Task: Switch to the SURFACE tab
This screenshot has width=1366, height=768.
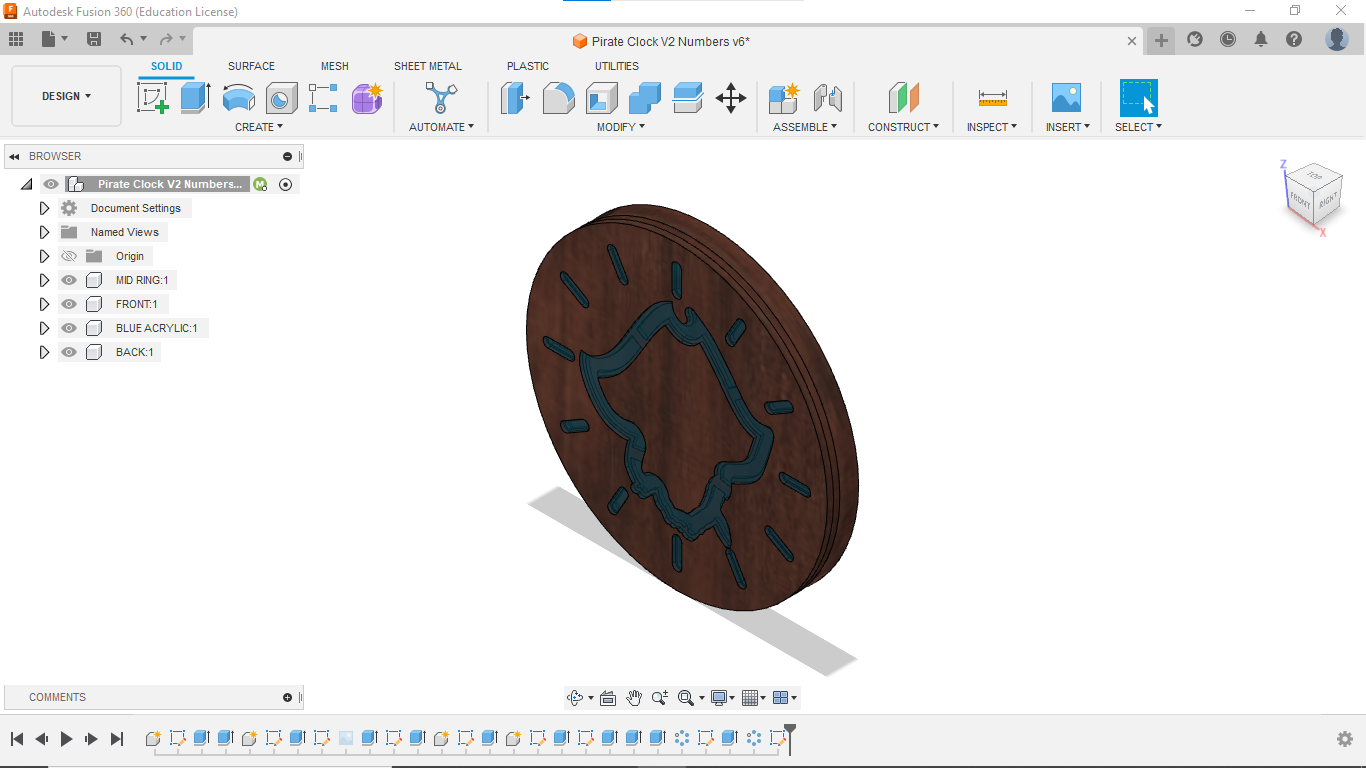Action: tap(251, 66)
